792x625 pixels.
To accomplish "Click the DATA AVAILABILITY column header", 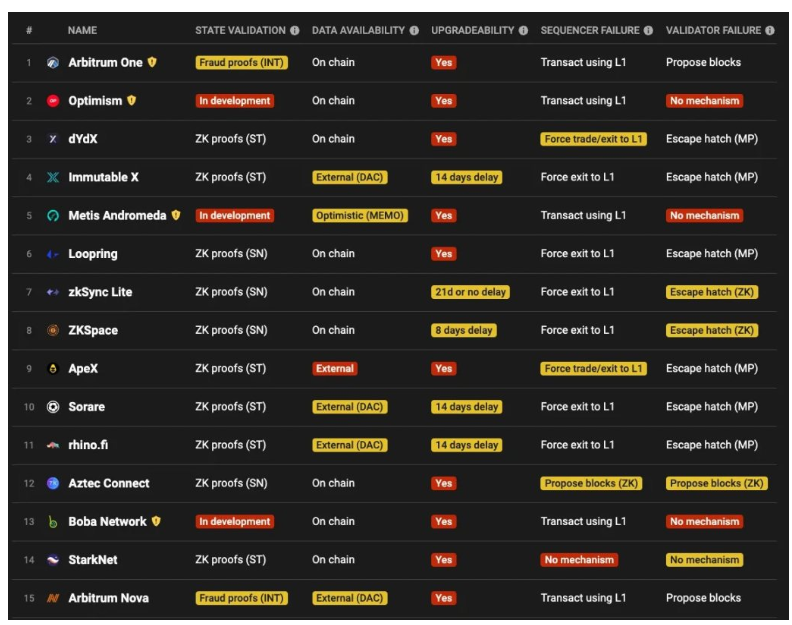I will (x=358, y=30).
